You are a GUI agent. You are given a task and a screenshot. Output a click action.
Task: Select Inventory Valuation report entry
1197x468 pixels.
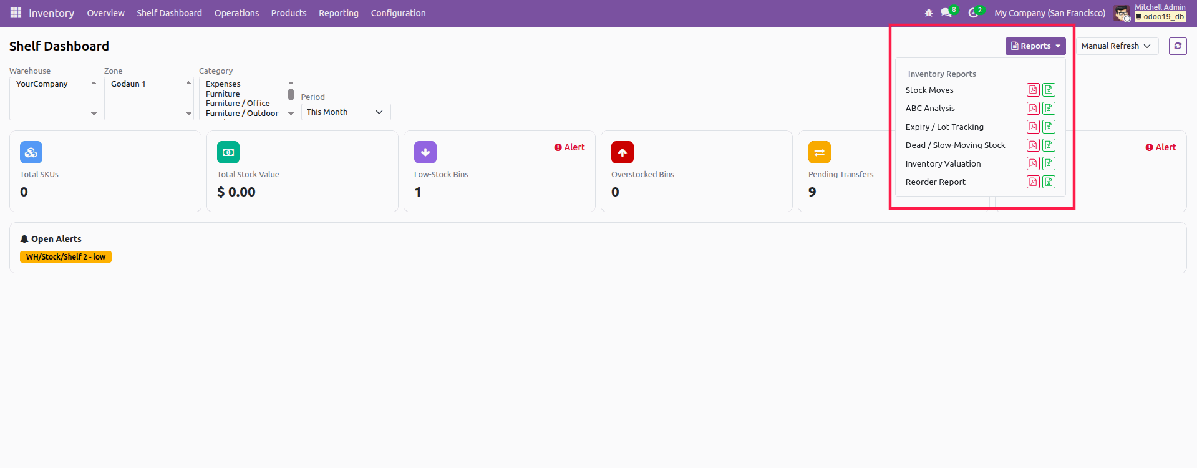pyautogui.click(x=943, y=163)
